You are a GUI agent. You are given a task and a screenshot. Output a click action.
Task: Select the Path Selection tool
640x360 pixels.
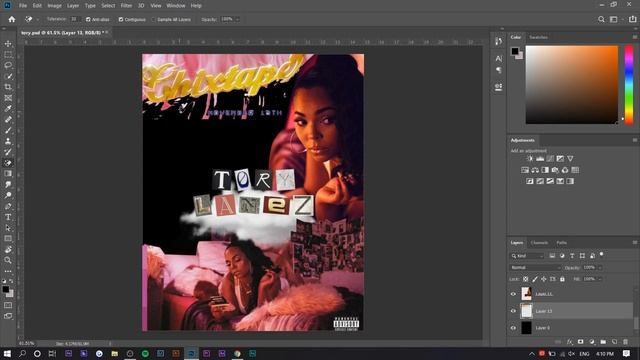coord(8,228)
